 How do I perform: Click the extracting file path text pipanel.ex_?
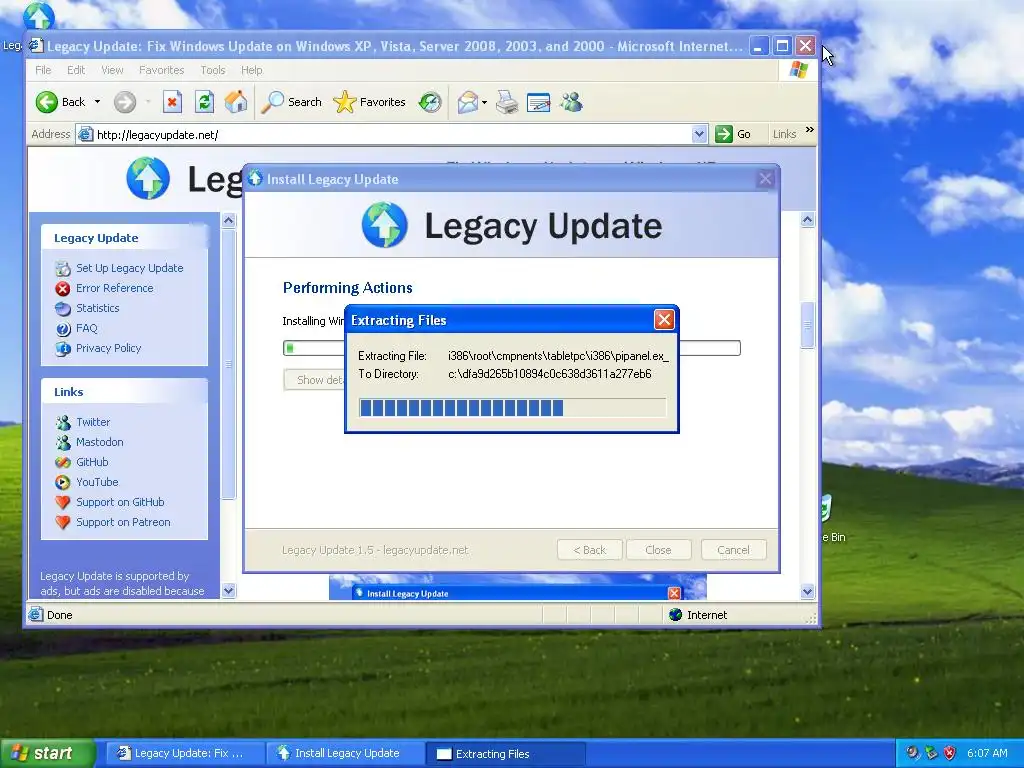click(x=558, y=356)
